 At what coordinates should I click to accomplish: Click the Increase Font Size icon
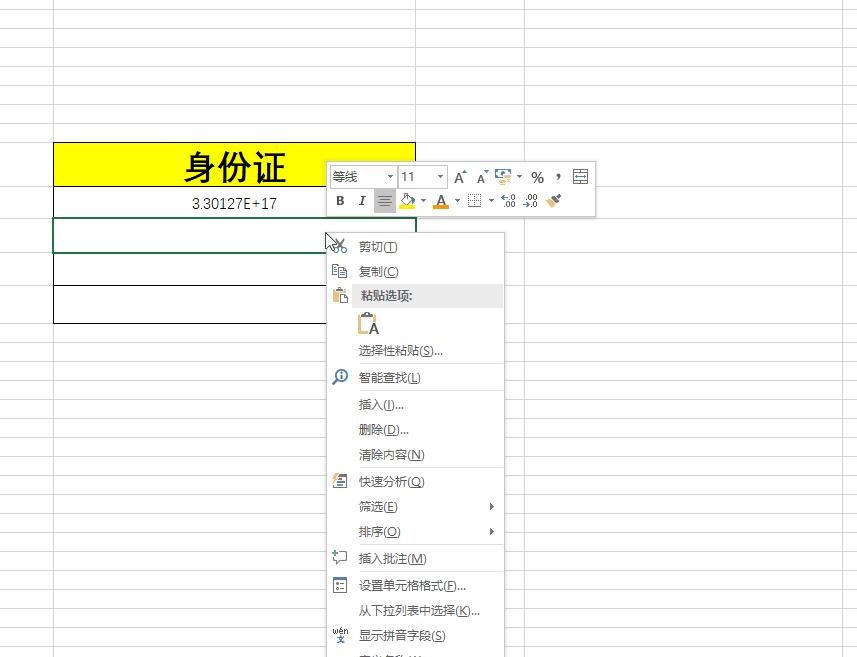[x=458, y=176]
